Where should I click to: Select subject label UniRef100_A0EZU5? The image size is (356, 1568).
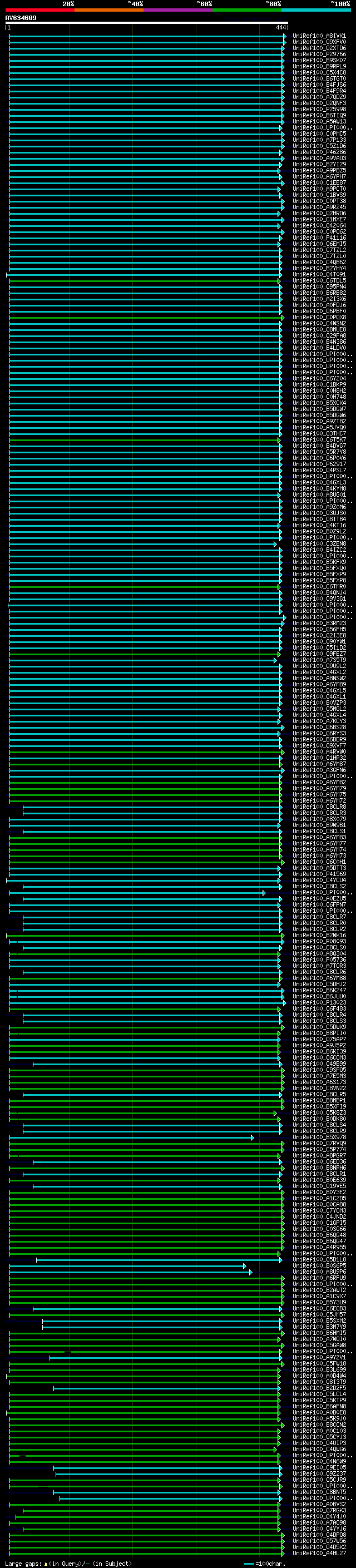pos(319,898)
